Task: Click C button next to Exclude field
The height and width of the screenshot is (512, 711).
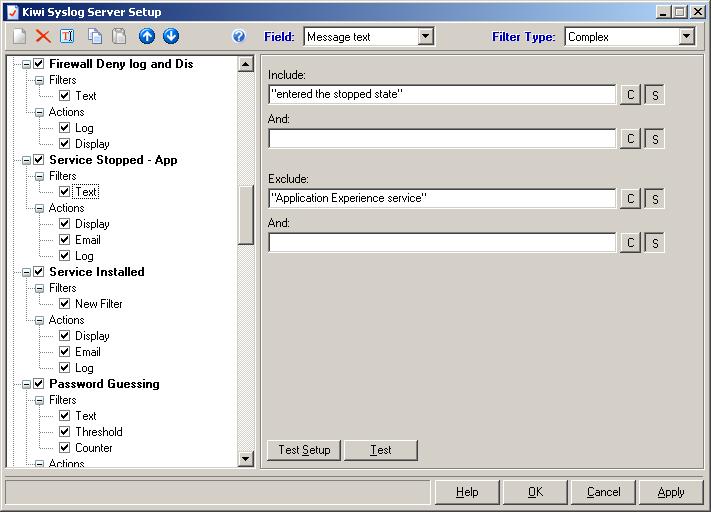Action: (630, 199)
